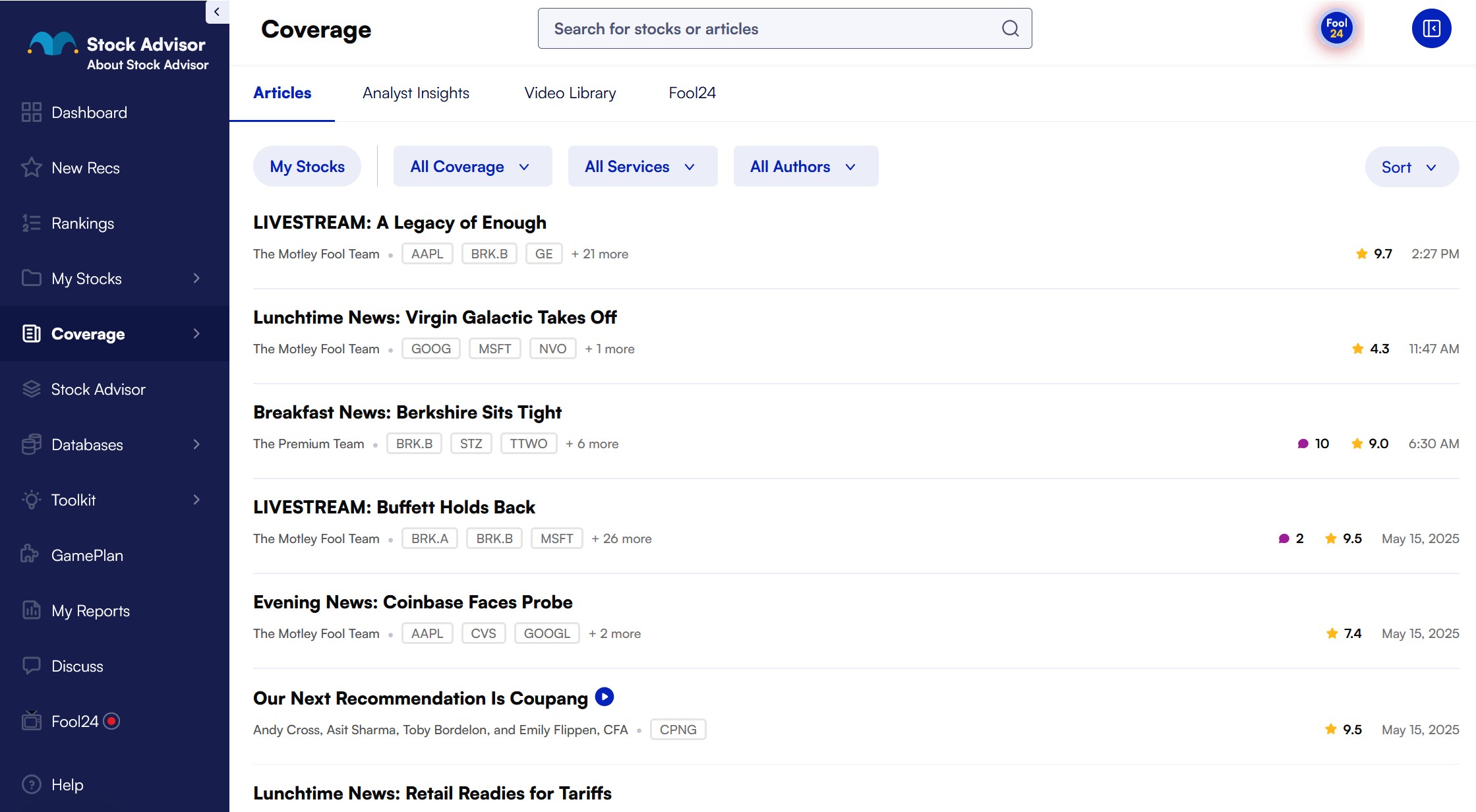The image size is (1476, 812).
Task: Open New Recs star item
Action: [85, 168]
